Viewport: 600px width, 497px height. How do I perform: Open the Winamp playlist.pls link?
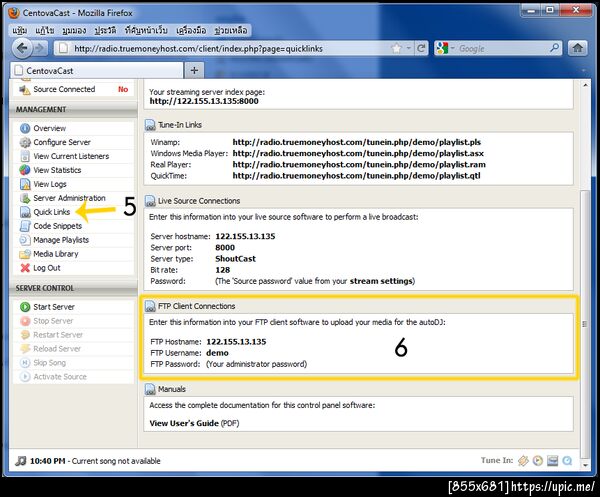[x=357, y=142]
